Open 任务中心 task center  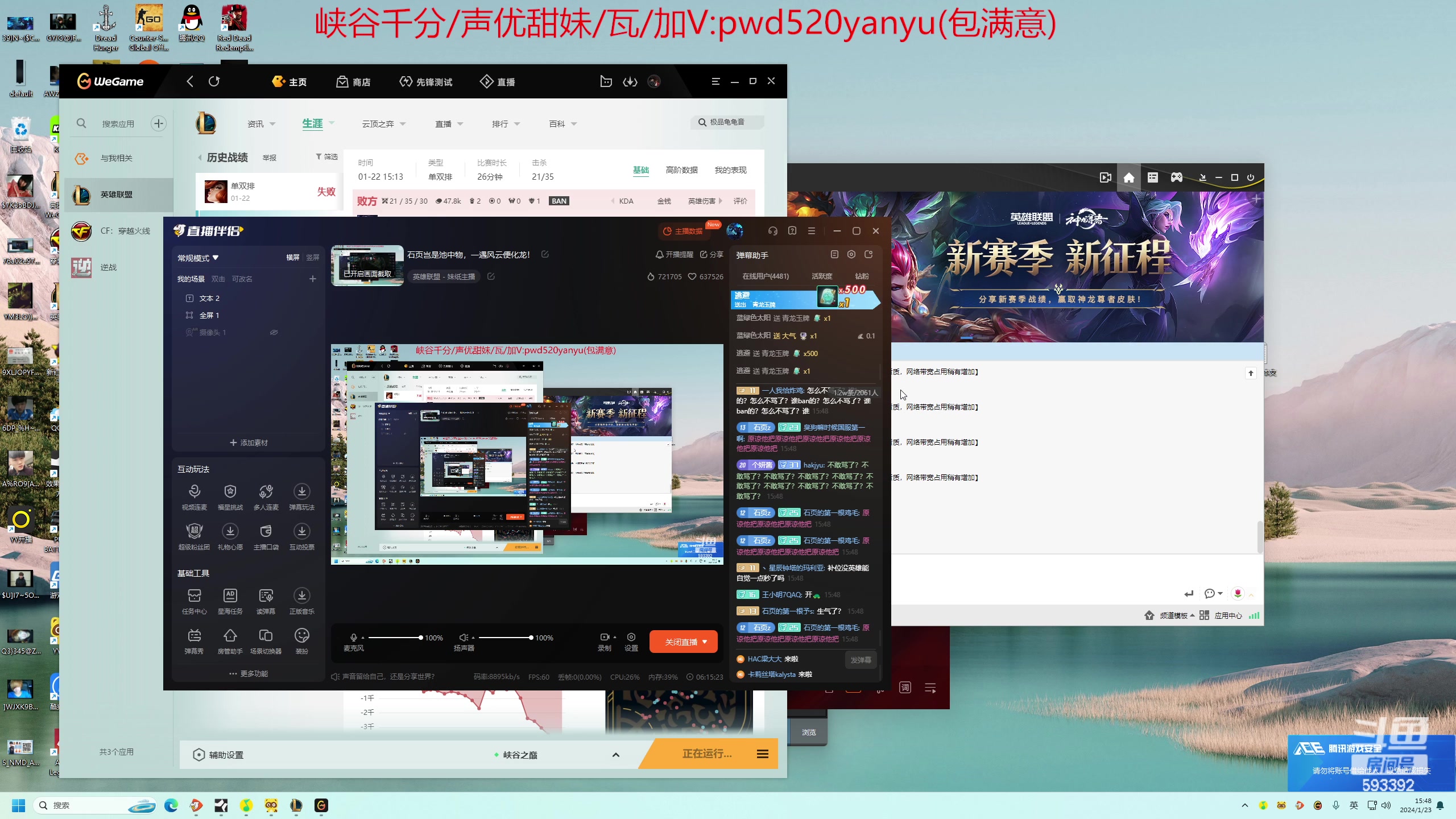pos(194,601)
